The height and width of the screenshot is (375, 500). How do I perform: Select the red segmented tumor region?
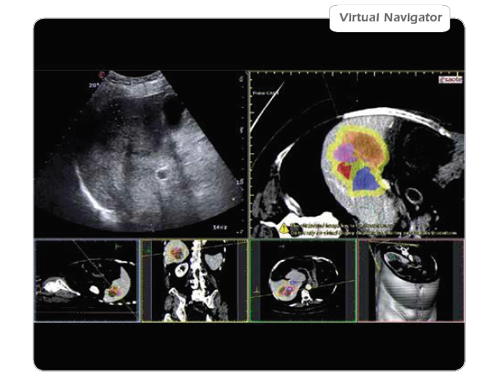pos(344,171)
